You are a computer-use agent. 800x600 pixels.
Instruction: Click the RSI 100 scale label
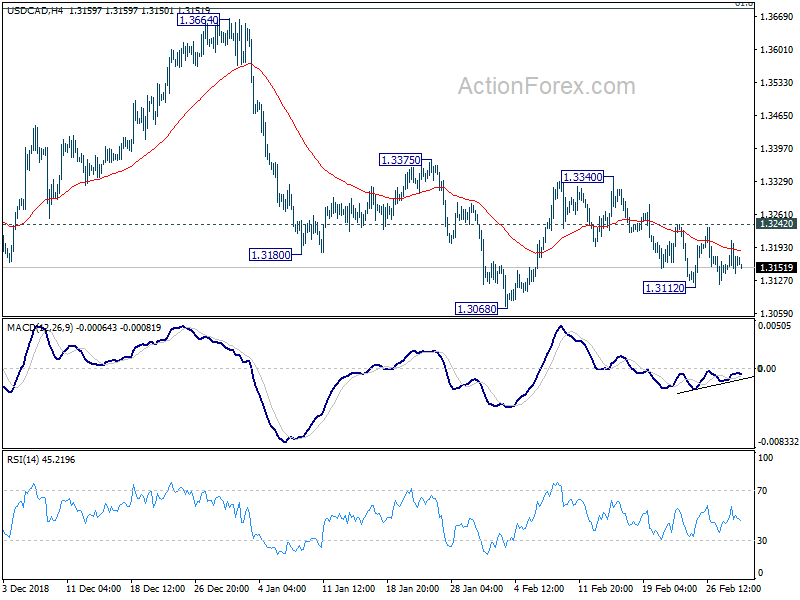coord(765,458)
